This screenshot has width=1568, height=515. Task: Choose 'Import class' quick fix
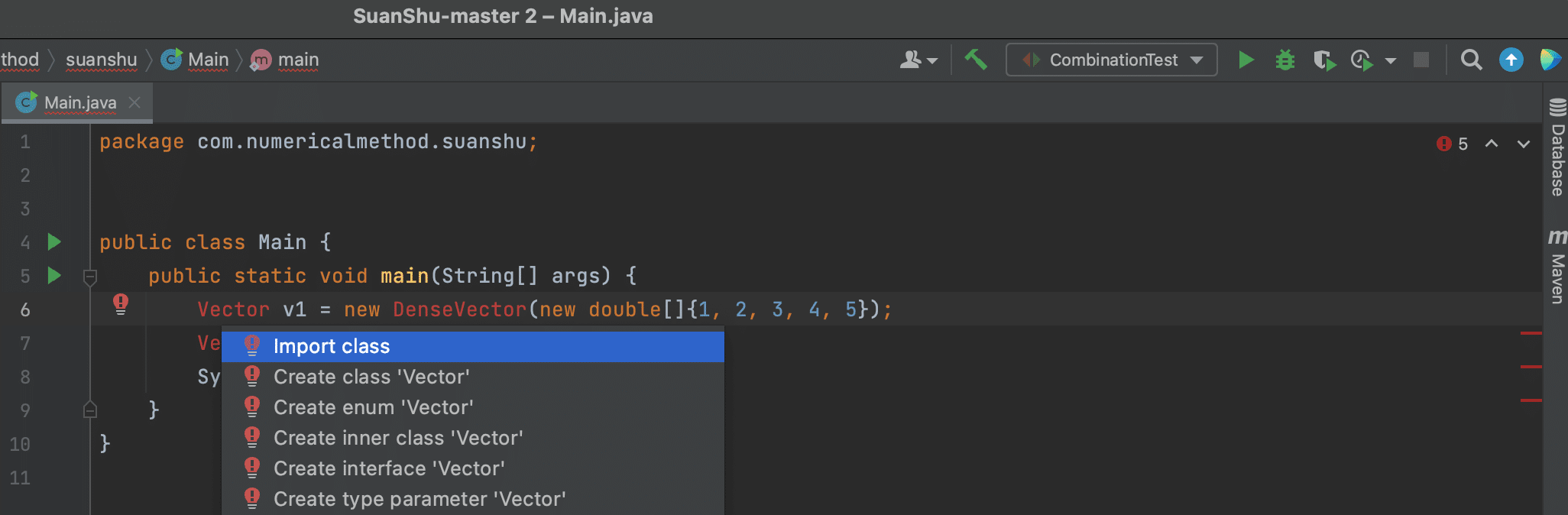tap(473, 347)
